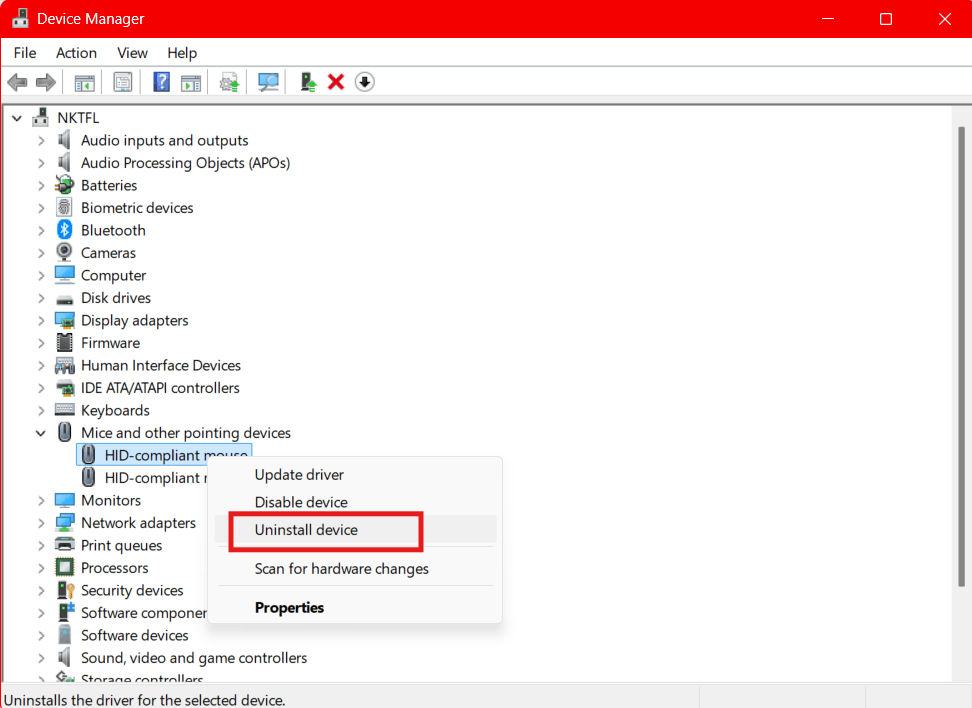Click the Security devices key icon
This screenshot has height=708, width=972.
click(x=64, y=590)
